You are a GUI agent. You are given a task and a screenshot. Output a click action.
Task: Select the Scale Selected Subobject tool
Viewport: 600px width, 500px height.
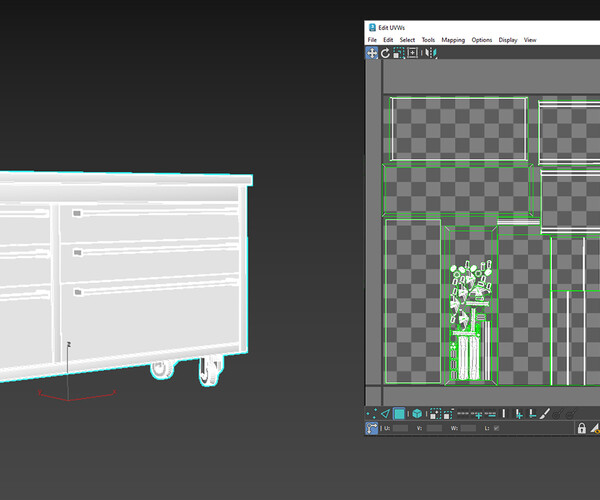pyautogui.click(x=398, y=53)
